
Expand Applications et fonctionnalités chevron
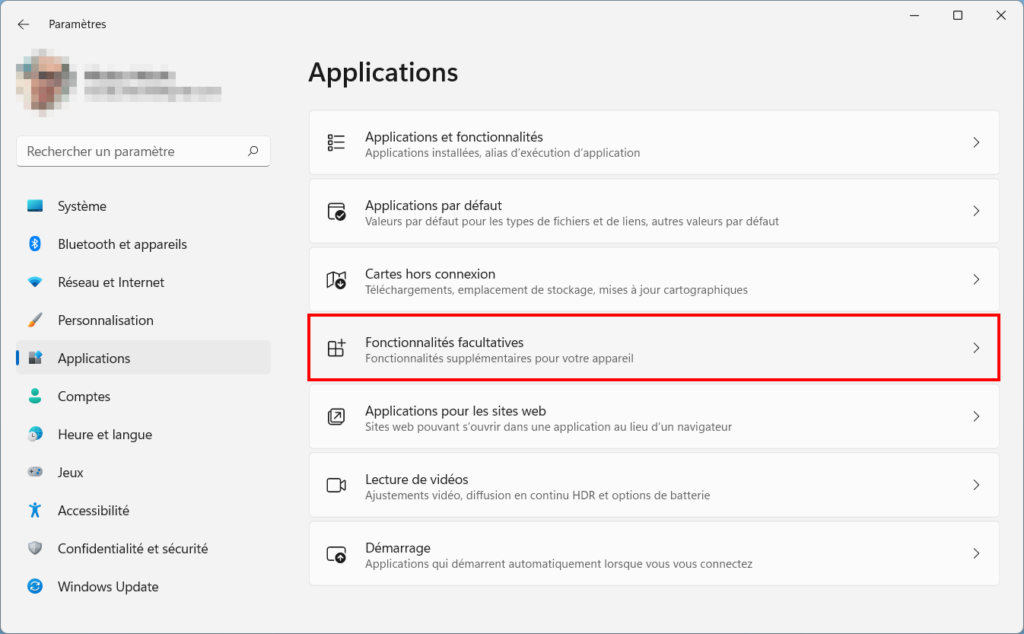coord(976,142)
